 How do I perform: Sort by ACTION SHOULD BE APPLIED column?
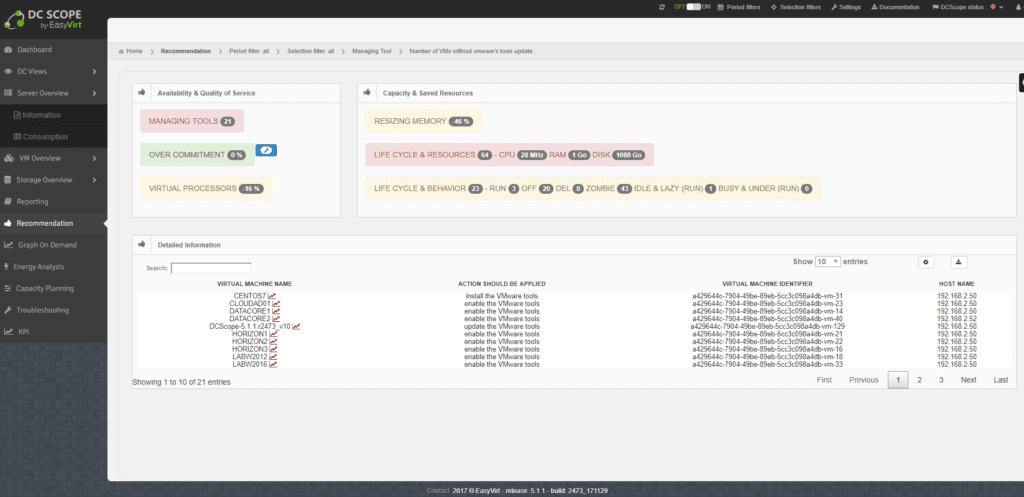[x=502, y=284]
